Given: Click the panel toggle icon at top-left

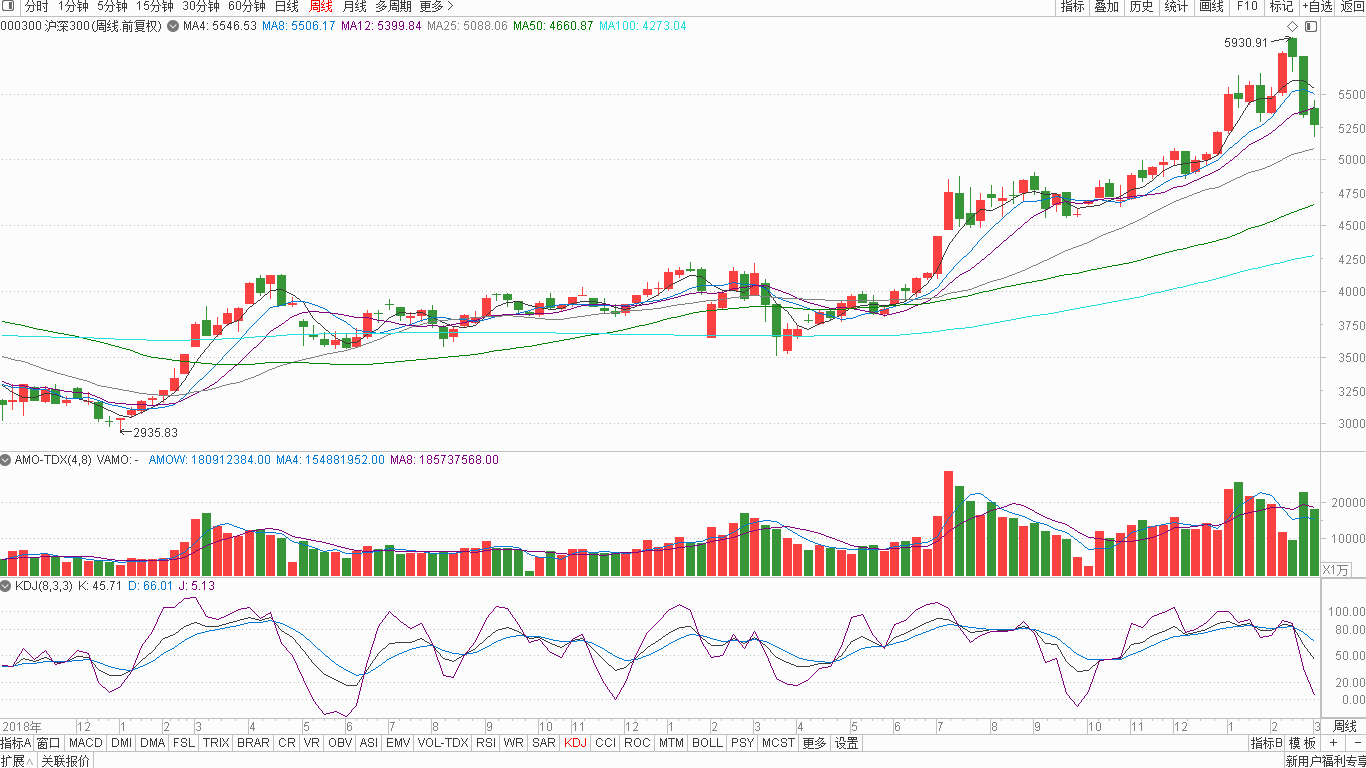Looking at the screenshot, I should click(9, 6).
